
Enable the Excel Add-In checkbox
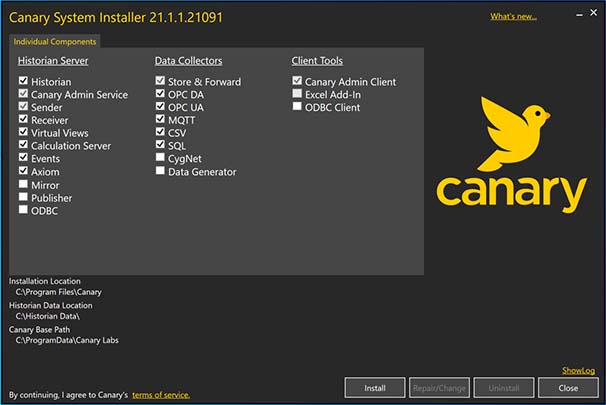(x=297, y=94)
